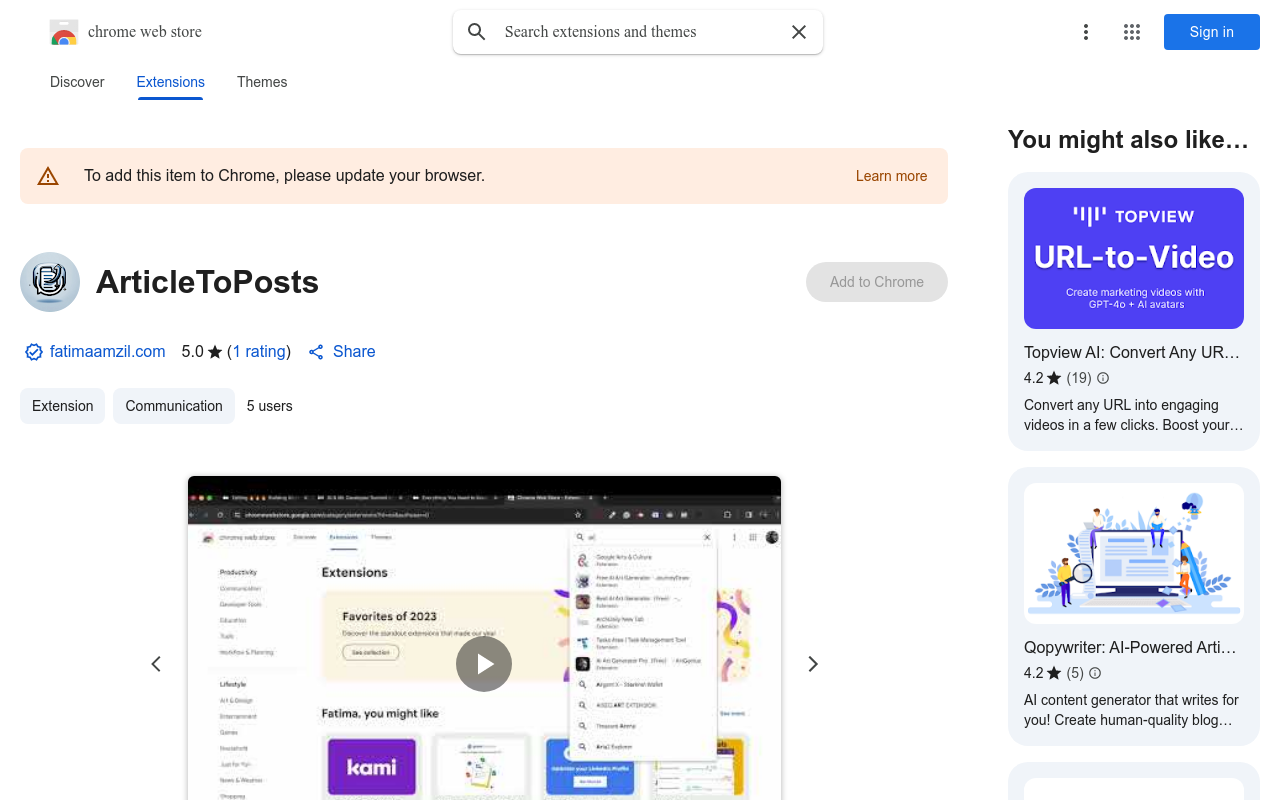Click the verified publisher badge icon
This screenshot has height=800, width=1280.
[34, 352]
